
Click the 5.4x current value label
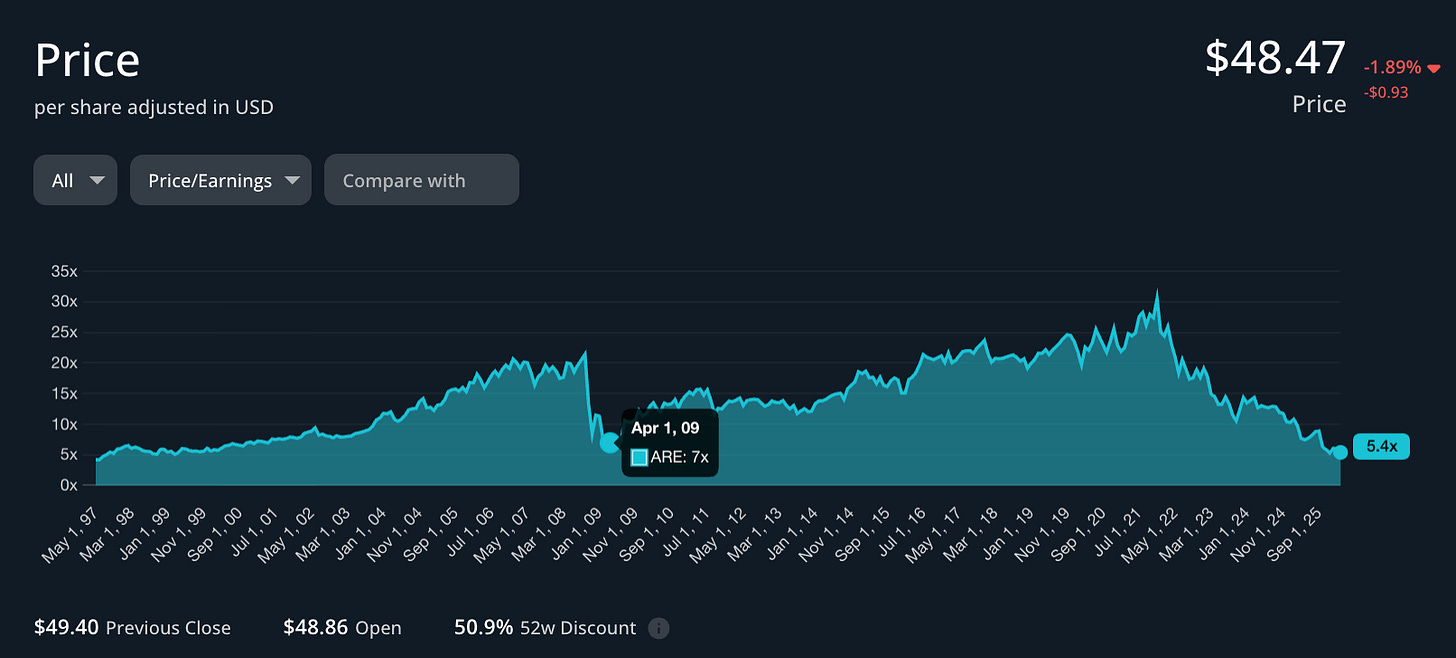[1381, 446]
